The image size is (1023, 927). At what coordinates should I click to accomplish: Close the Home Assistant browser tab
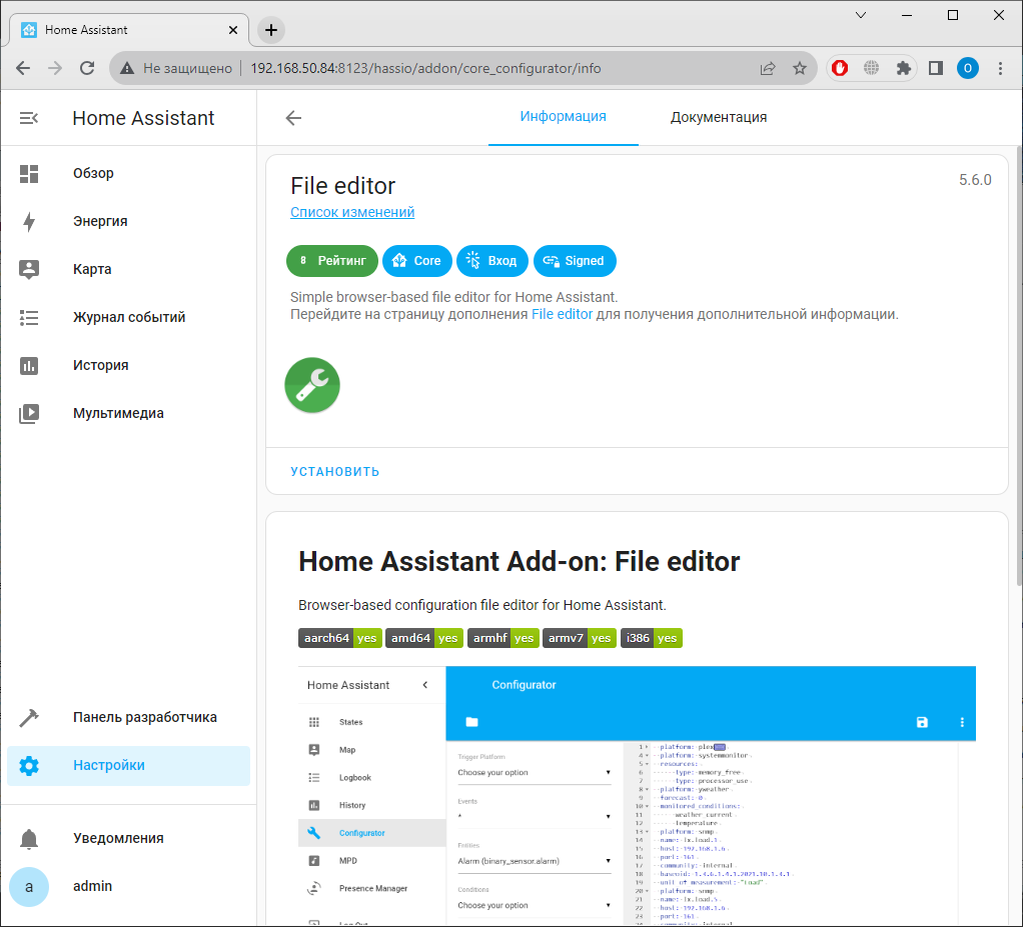(233, 30)
